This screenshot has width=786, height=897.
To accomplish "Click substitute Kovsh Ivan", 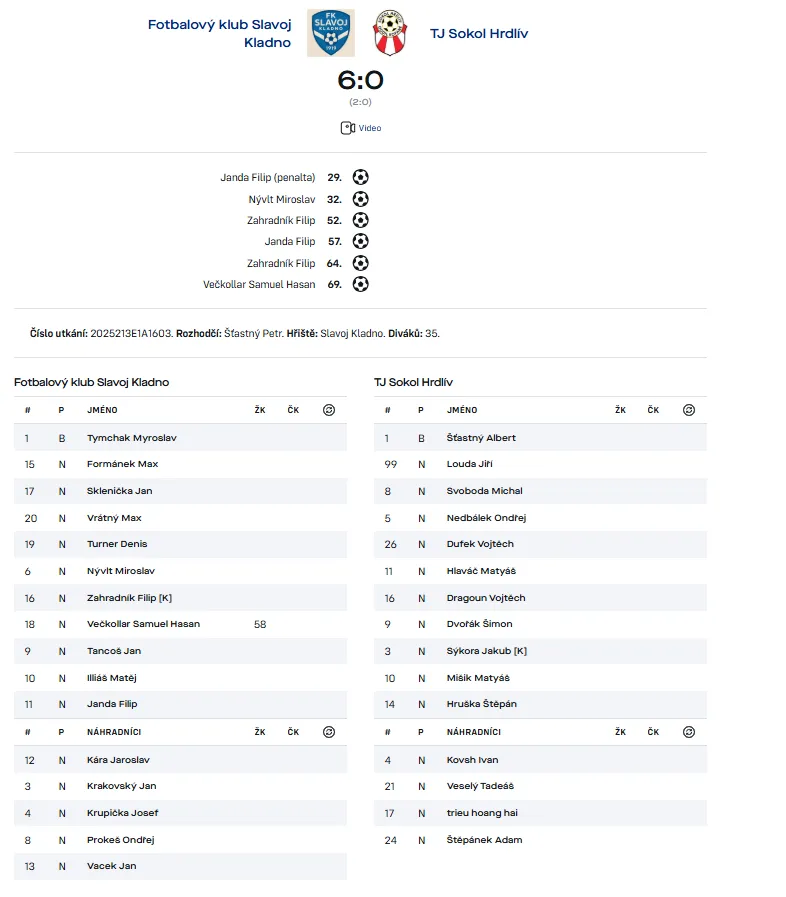I will 472,760.
